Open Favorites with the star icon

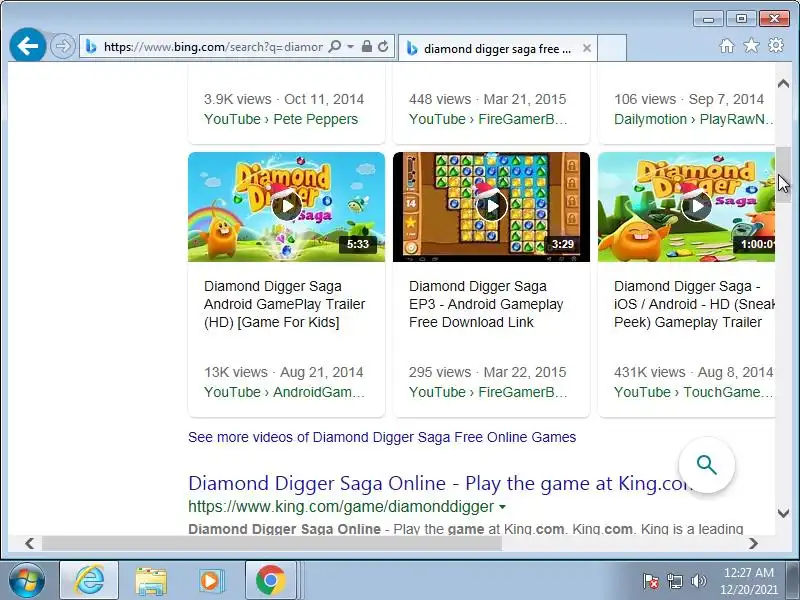(x=751, y=46)
